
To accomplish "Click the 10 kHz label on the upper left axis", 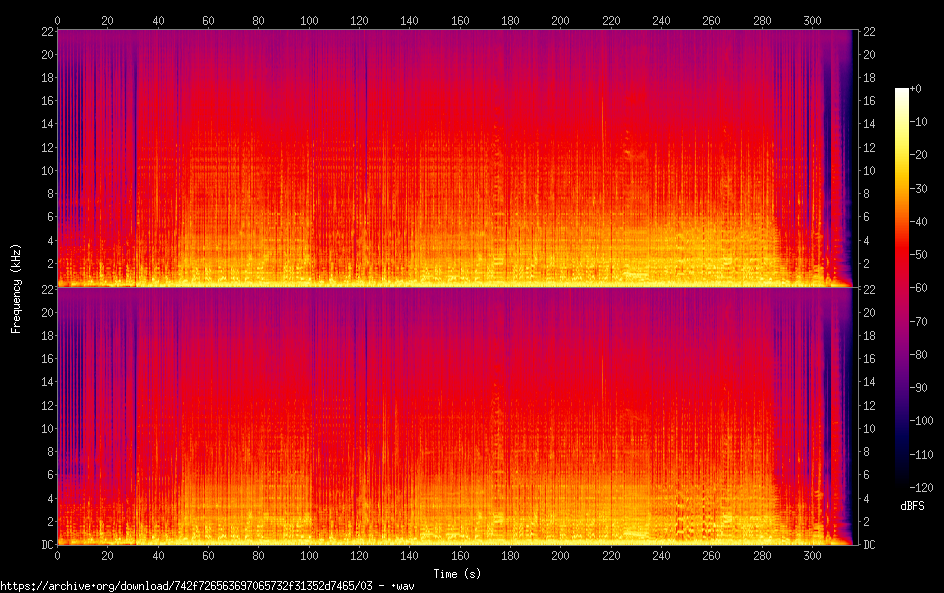I will point(45,170).
